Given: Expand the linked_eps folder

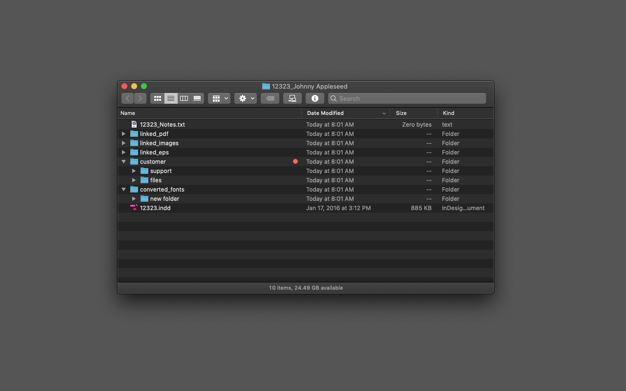Looking at the screenshot, I should [124, 152].
